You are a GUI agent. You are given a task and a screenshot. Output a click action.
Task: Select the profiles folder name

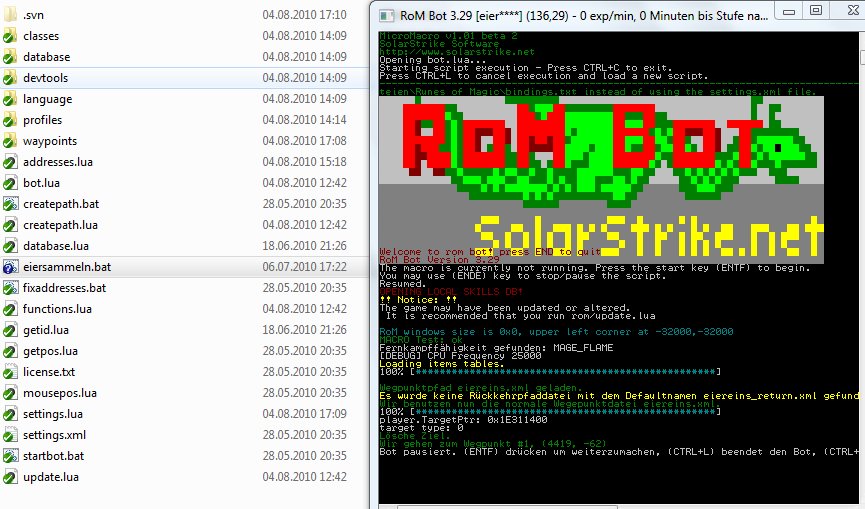tap(43, 120)
